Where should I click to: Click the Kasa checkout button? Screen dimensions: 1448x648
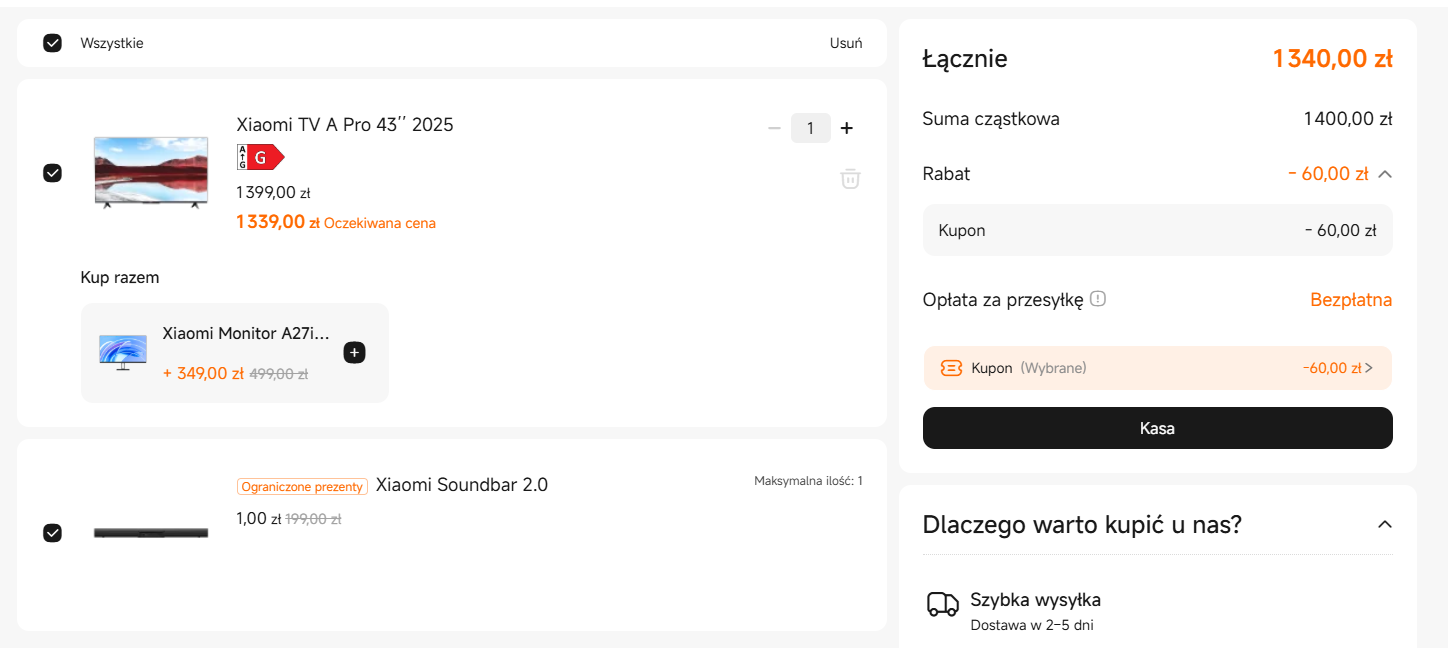point(1158,428)
